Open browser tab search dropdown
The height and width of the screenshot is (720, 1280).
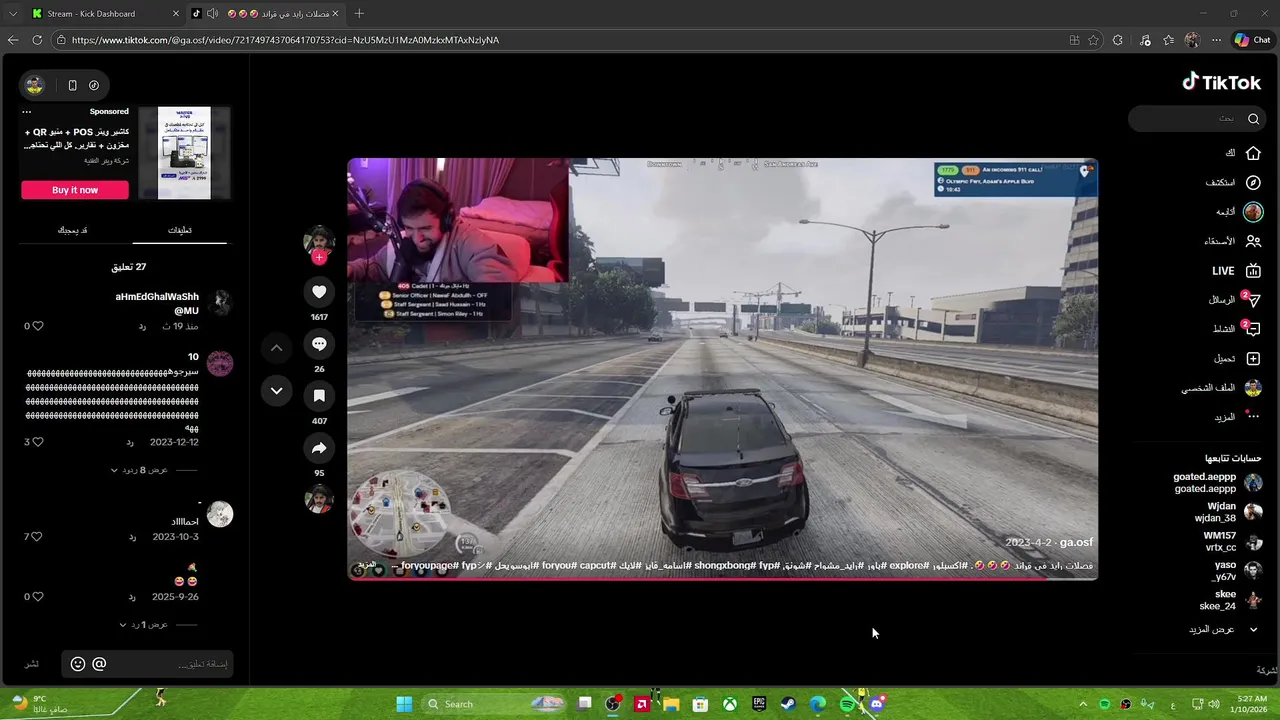click(13, 13)
